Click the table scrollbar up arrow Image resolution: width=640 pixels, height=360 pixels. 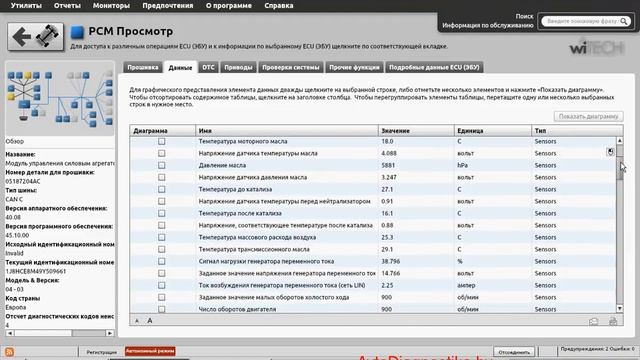coord(620,140)
